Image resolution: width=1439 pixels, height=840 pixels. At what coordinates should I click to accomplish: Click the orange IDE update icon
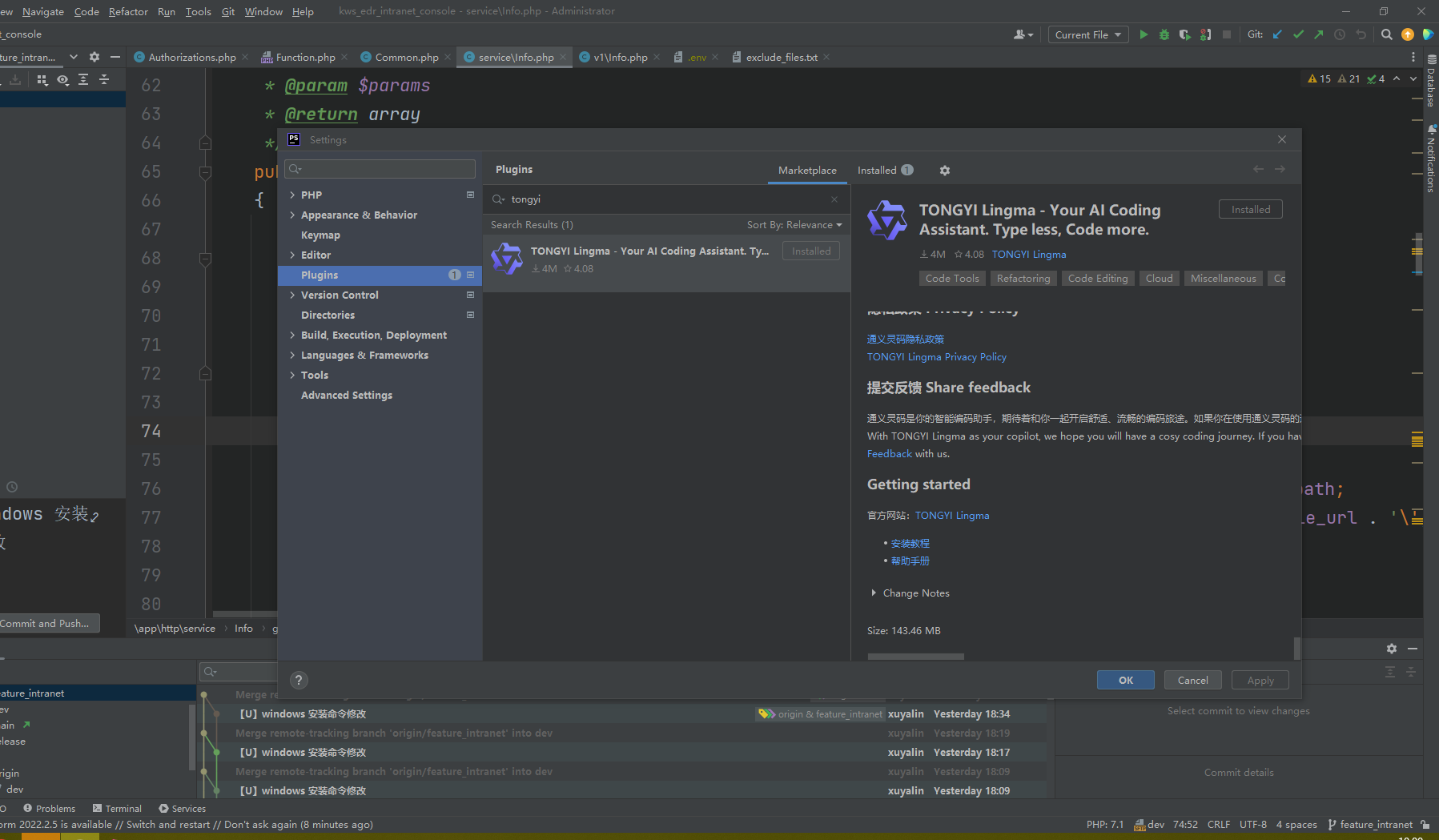1408,34
